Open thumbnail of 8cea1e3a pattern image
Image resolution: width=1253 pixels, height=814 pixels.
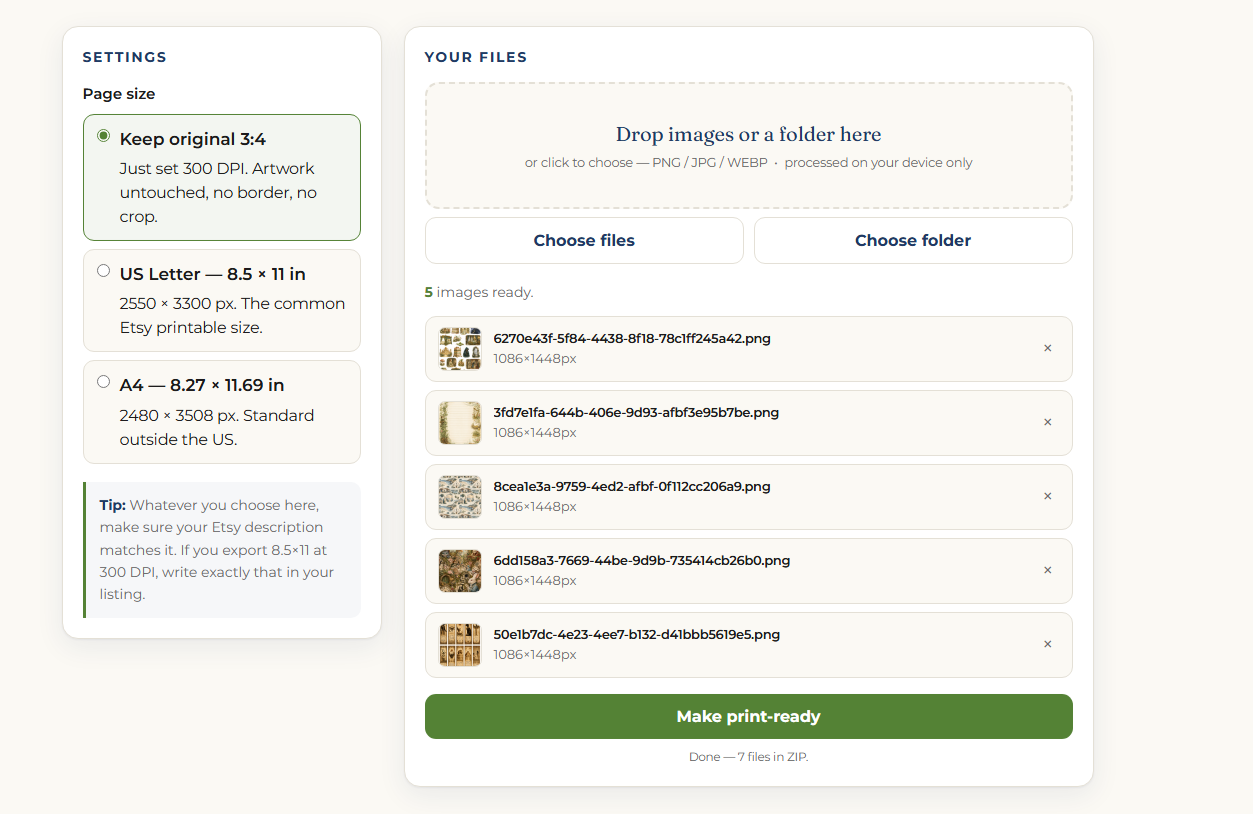click(460, 497)
